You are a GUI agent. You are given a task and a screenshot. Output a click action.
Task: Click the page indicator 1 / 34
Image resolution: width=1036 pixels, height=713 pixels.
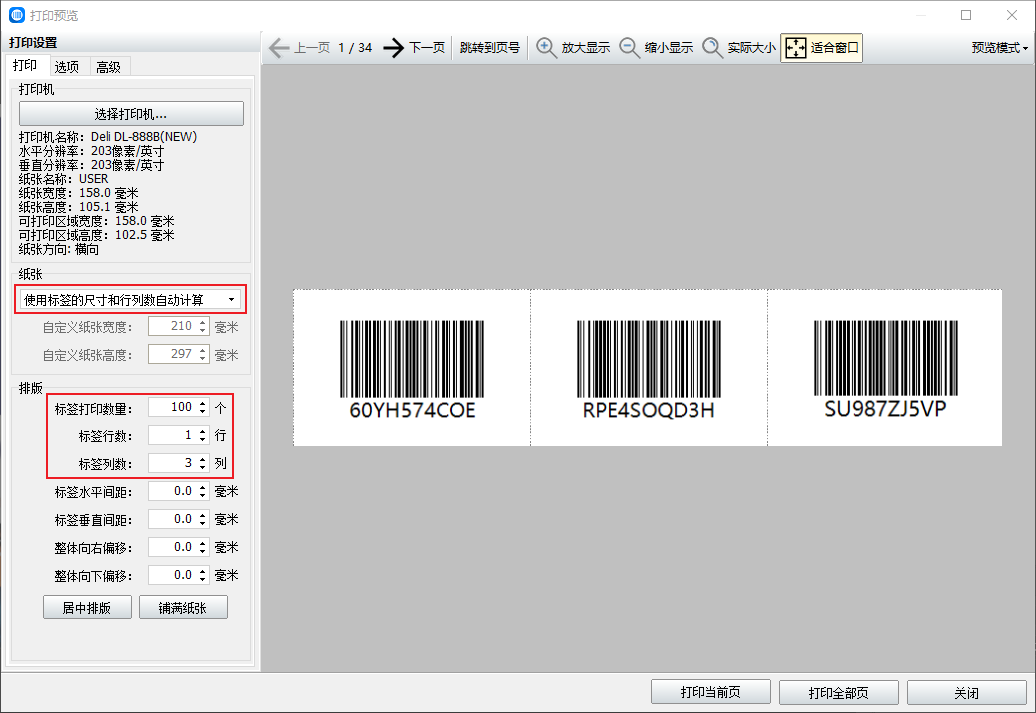point(355,48)
